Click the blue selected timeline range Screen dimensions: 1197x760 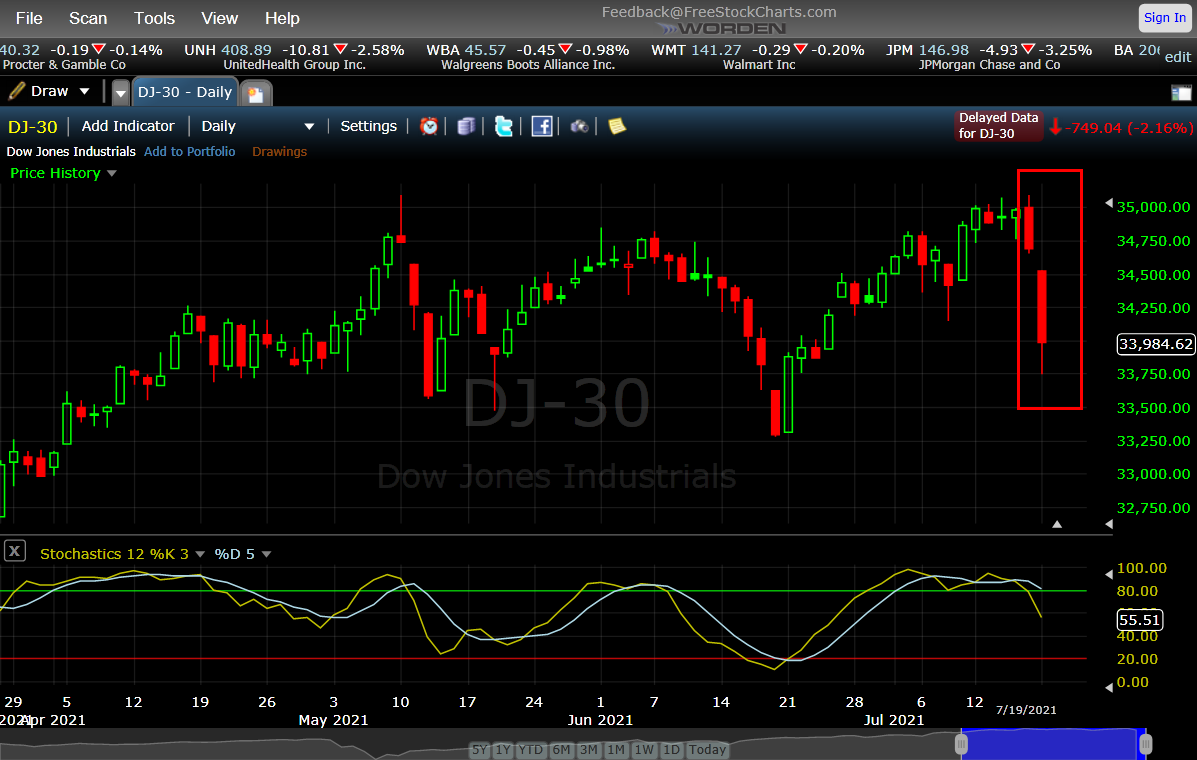(1053, 743)
